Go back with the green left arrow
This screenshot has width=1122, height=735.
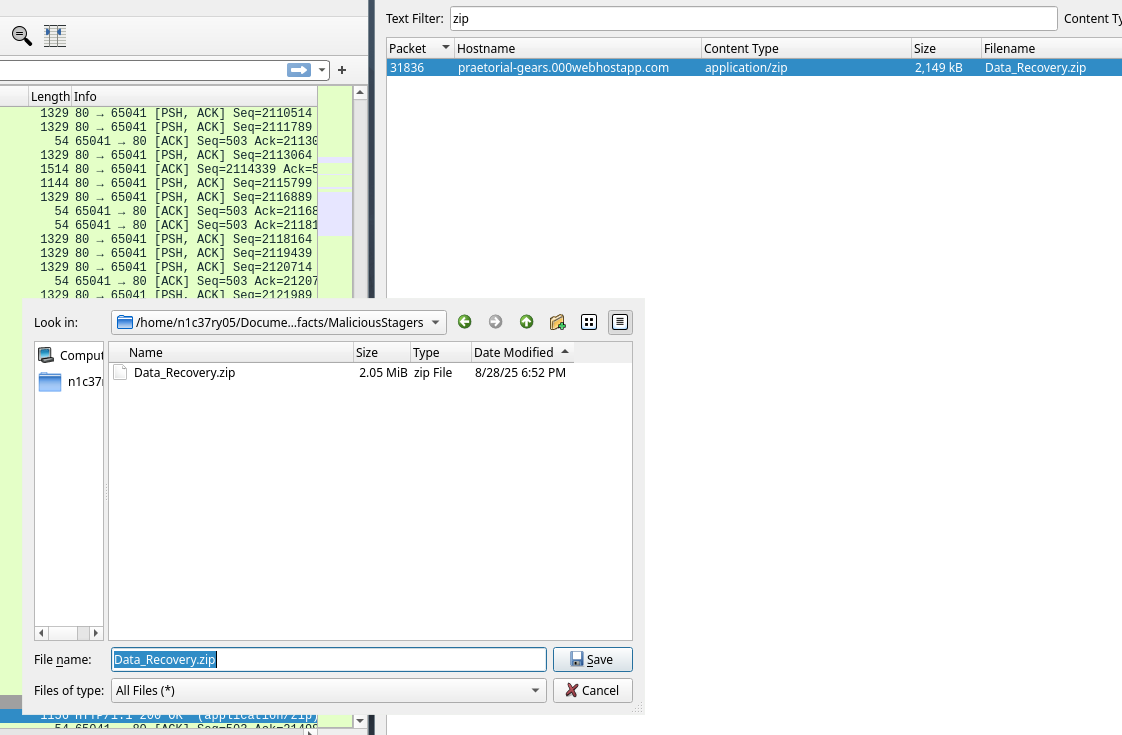[464, 322]
